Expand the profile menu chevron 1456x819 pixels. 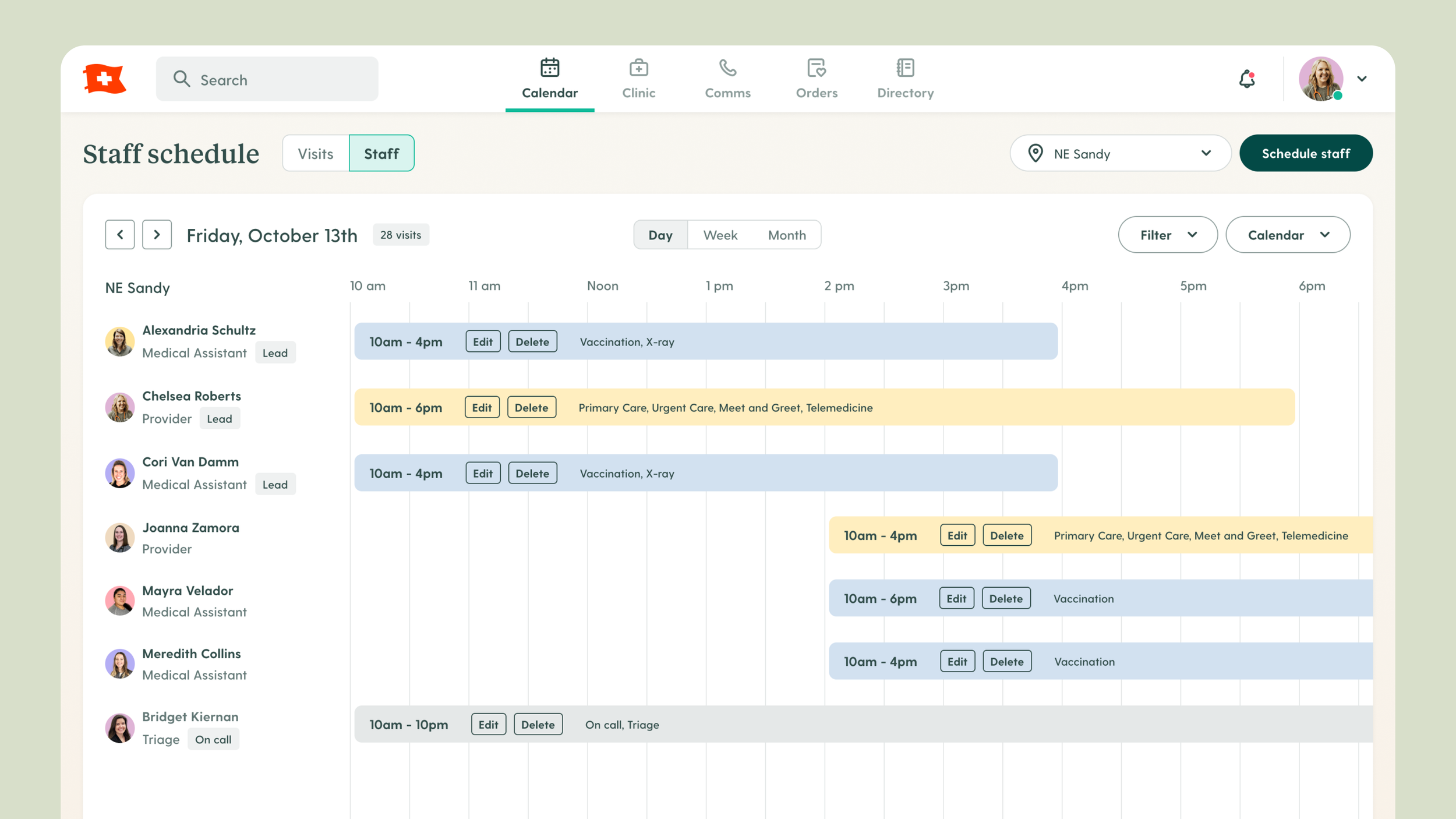pyautogui.click(x=1362, y=79)
